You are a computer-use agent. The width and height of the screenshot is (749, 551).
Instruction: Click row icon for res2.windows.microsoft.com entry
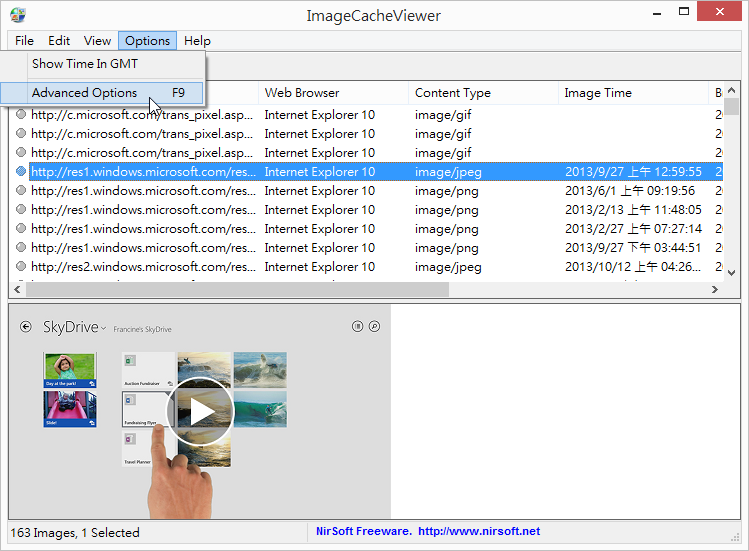tap(21, 266)
